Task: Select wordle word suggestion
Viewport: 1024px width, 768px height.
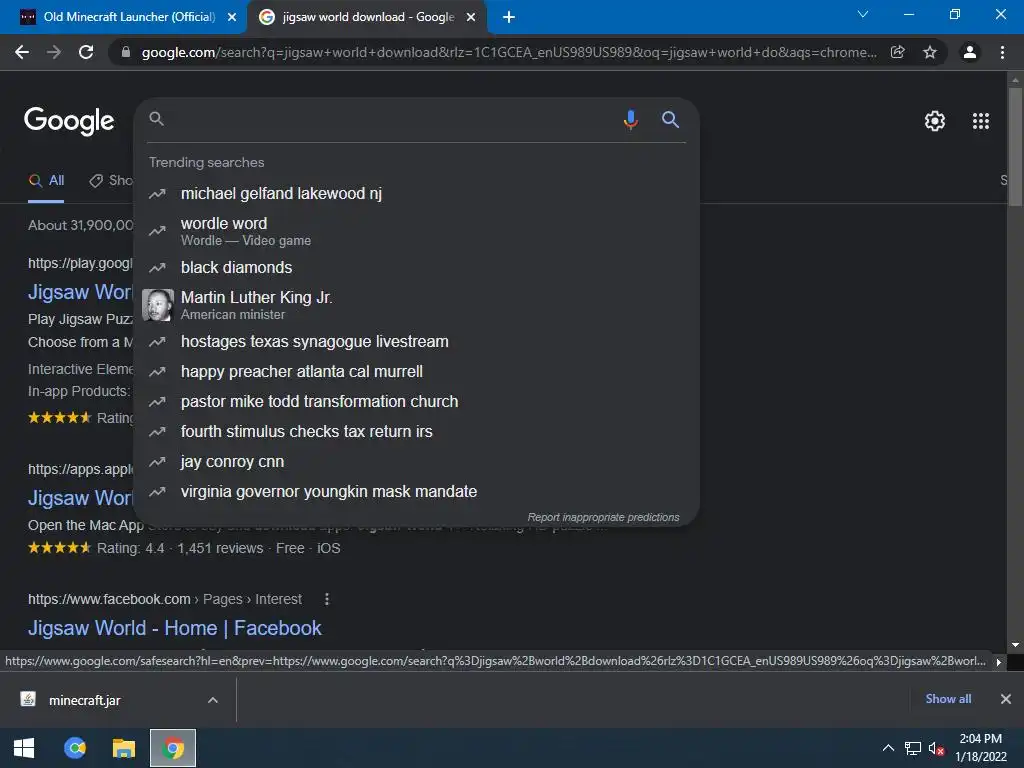Action: (416, 231)
